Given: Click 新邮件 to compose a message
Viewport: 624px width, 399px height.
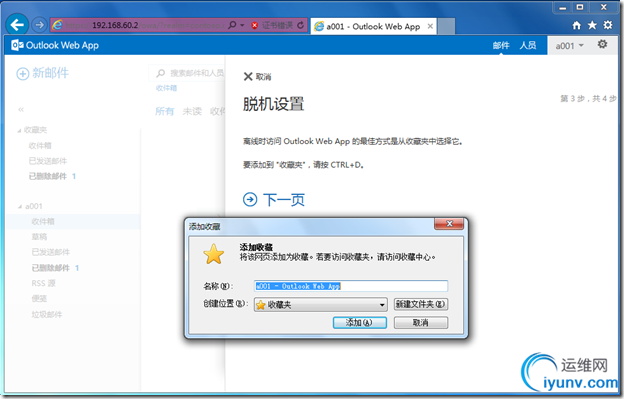Looking at the screenshot, I should point(43,73).
